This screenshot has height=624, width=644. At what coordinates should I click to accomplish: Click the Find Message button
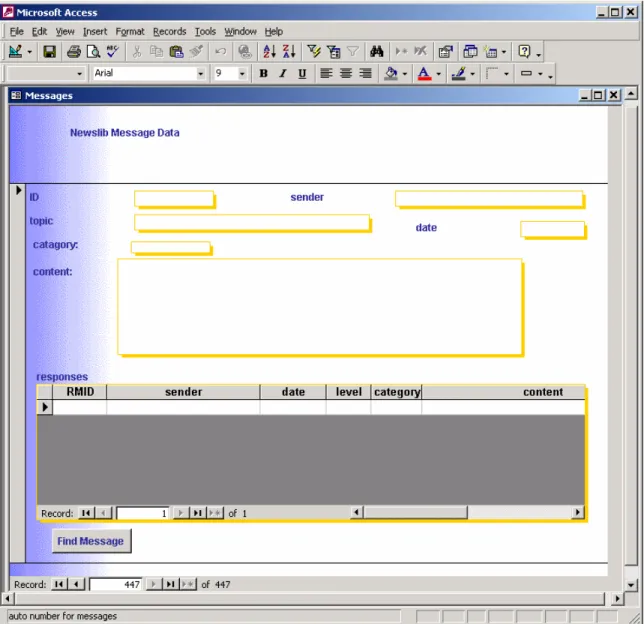click(91, 541)
